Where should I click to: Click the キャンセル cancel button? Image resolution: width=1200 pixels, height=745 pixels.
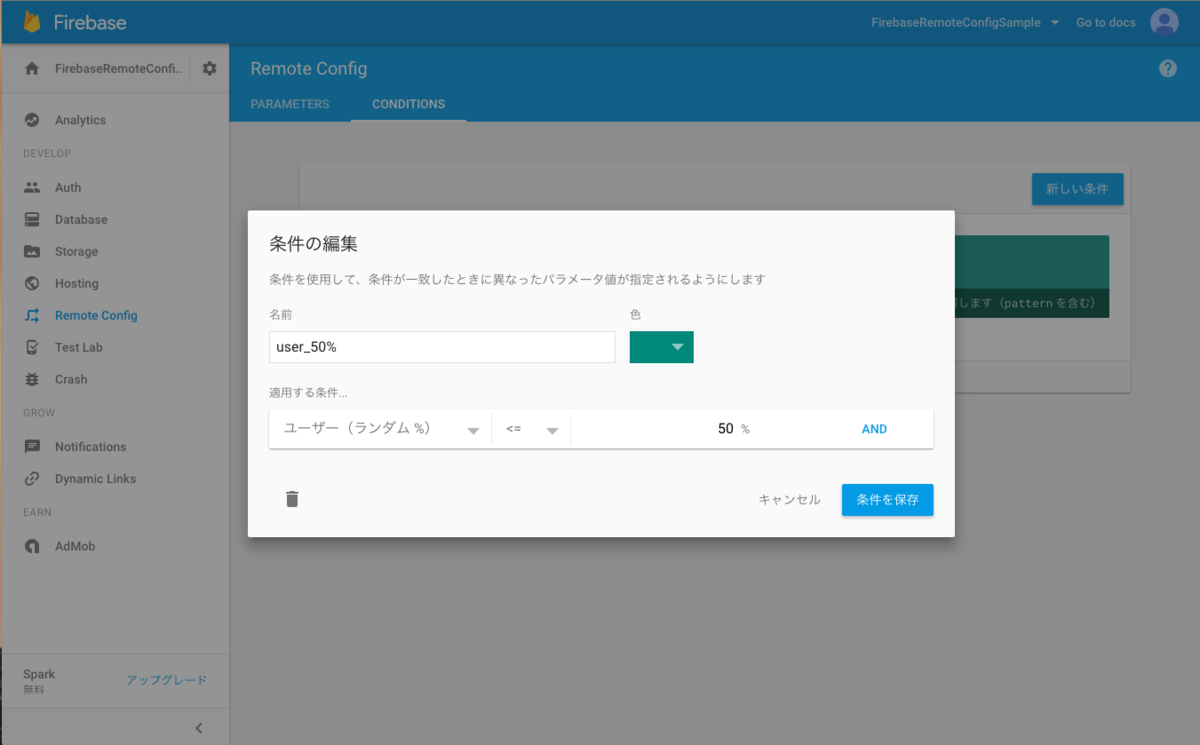(789, 499)
